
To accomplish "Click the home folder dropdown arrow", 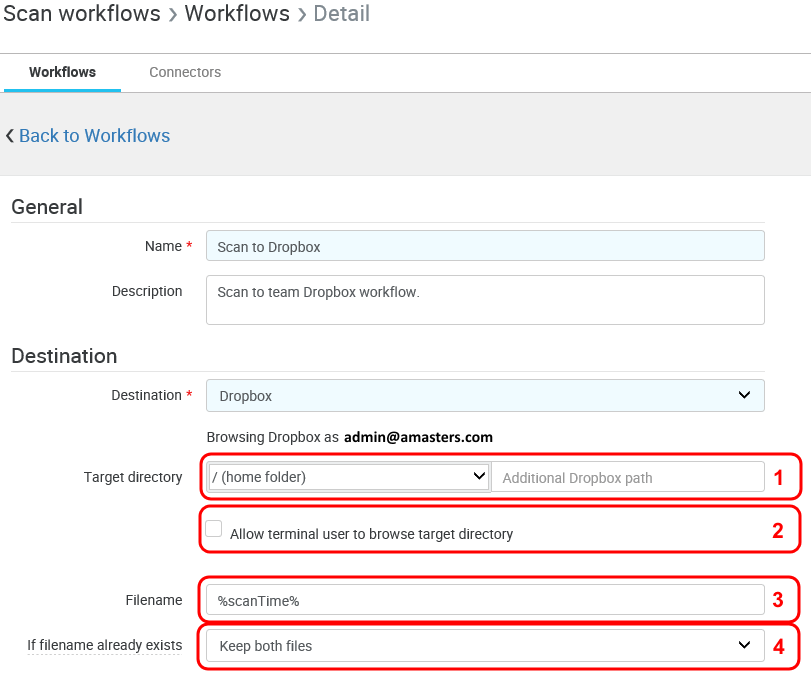I will click(x=478, y=477).
